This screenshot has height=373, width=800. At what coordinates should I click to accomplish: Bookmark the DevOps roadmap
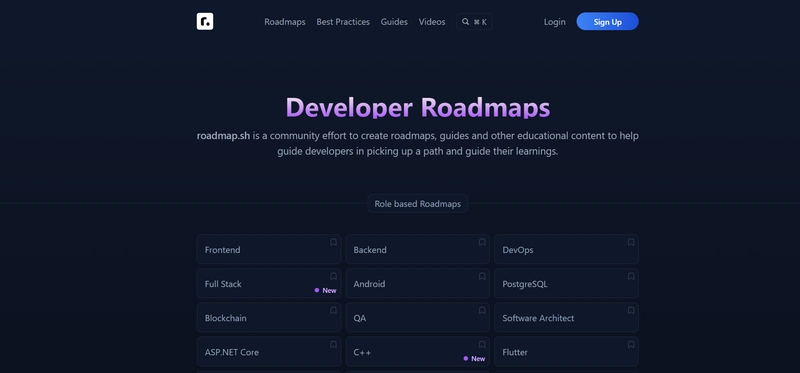[631, 242]
